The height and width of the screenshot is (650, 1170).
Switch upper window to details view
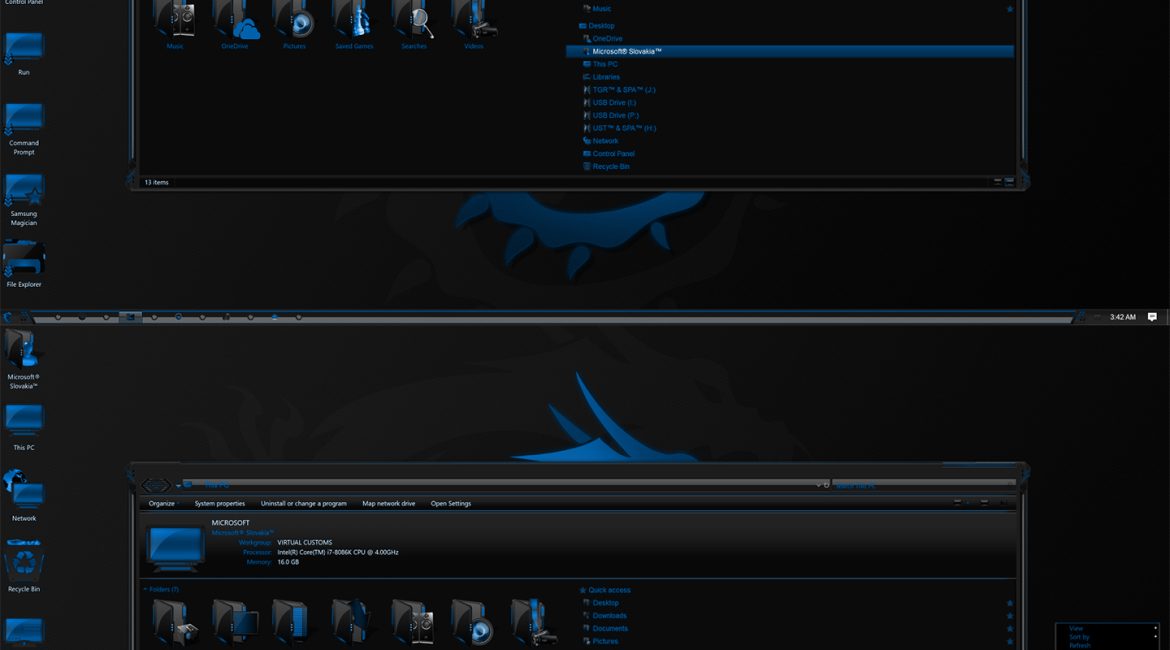998,182
